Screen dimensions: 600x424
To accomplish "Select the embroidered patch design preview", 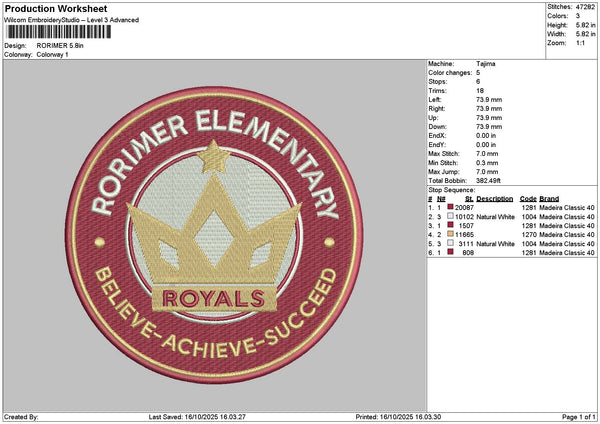I will (214, 235).
